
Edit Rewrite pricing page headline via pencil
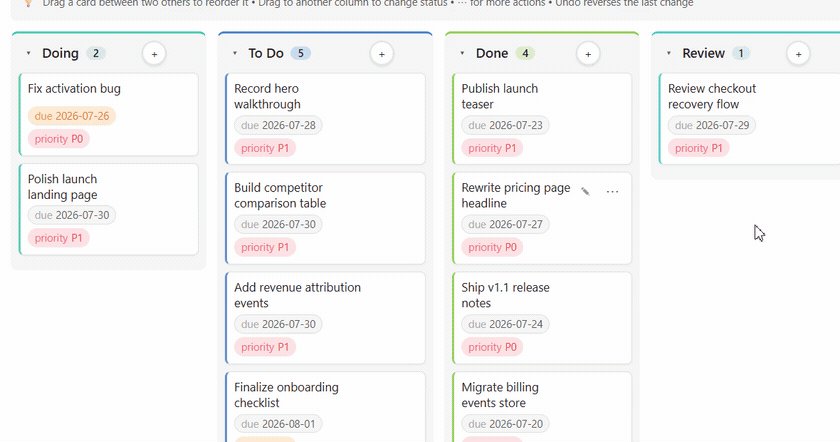click(x=586, y=191)
